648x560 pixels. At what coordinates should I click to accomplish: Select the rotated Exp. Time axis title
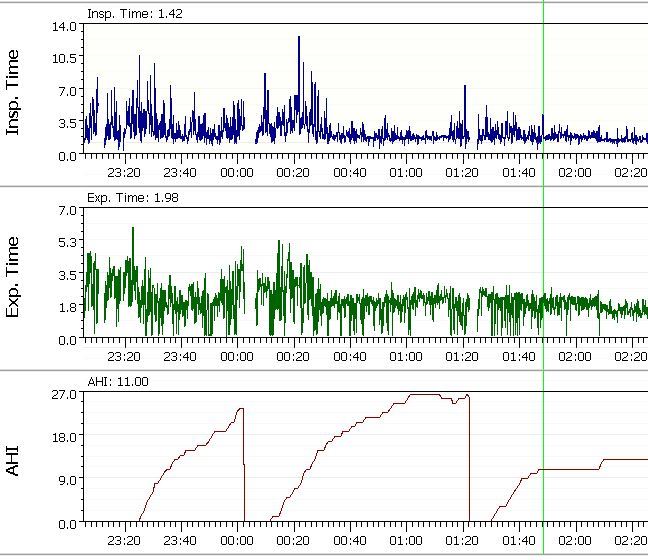tap(13, 275)
